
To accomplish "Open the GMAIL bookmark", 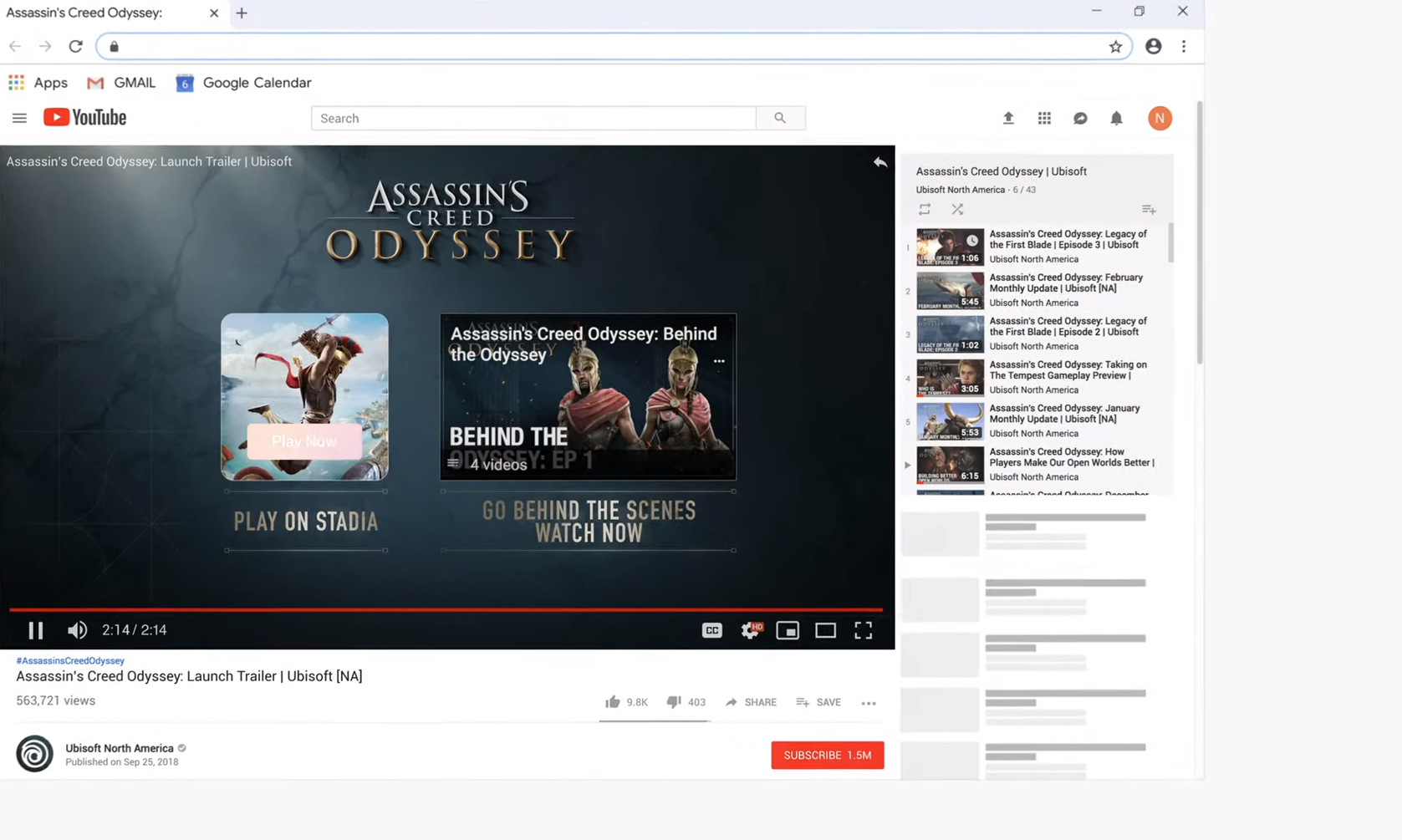I will pos(121,83).
